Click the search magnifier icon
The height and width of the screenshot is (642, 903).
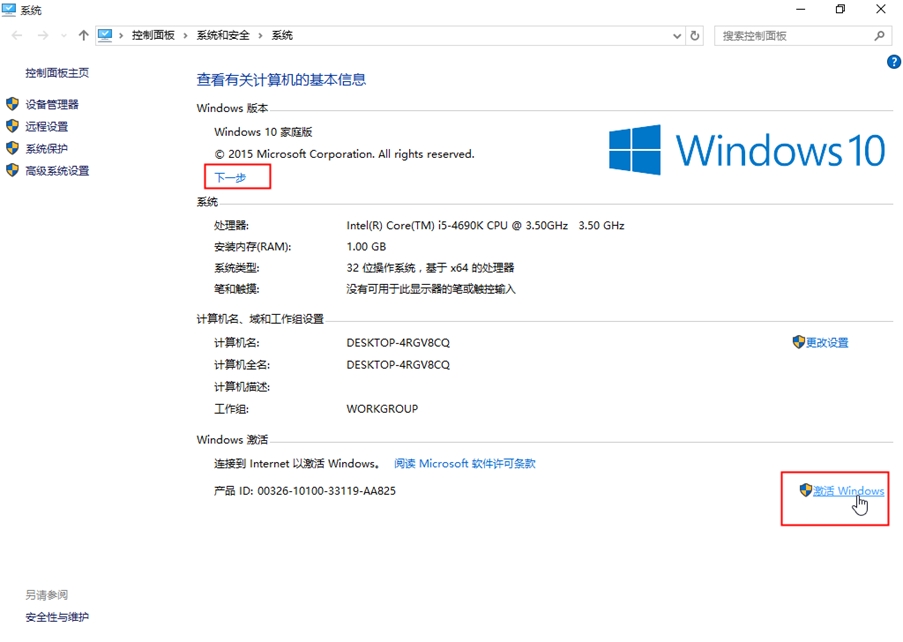click(879, 36)
